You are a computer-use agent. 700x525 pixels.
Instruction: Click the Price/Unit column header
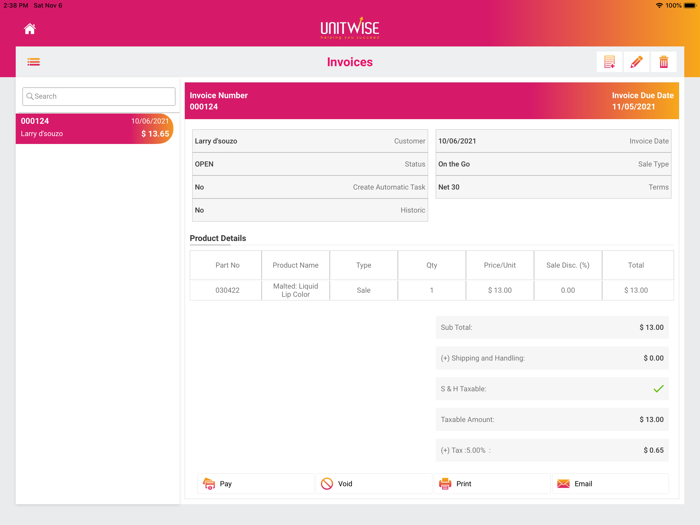pyautogui.click(x=500, y=265)
